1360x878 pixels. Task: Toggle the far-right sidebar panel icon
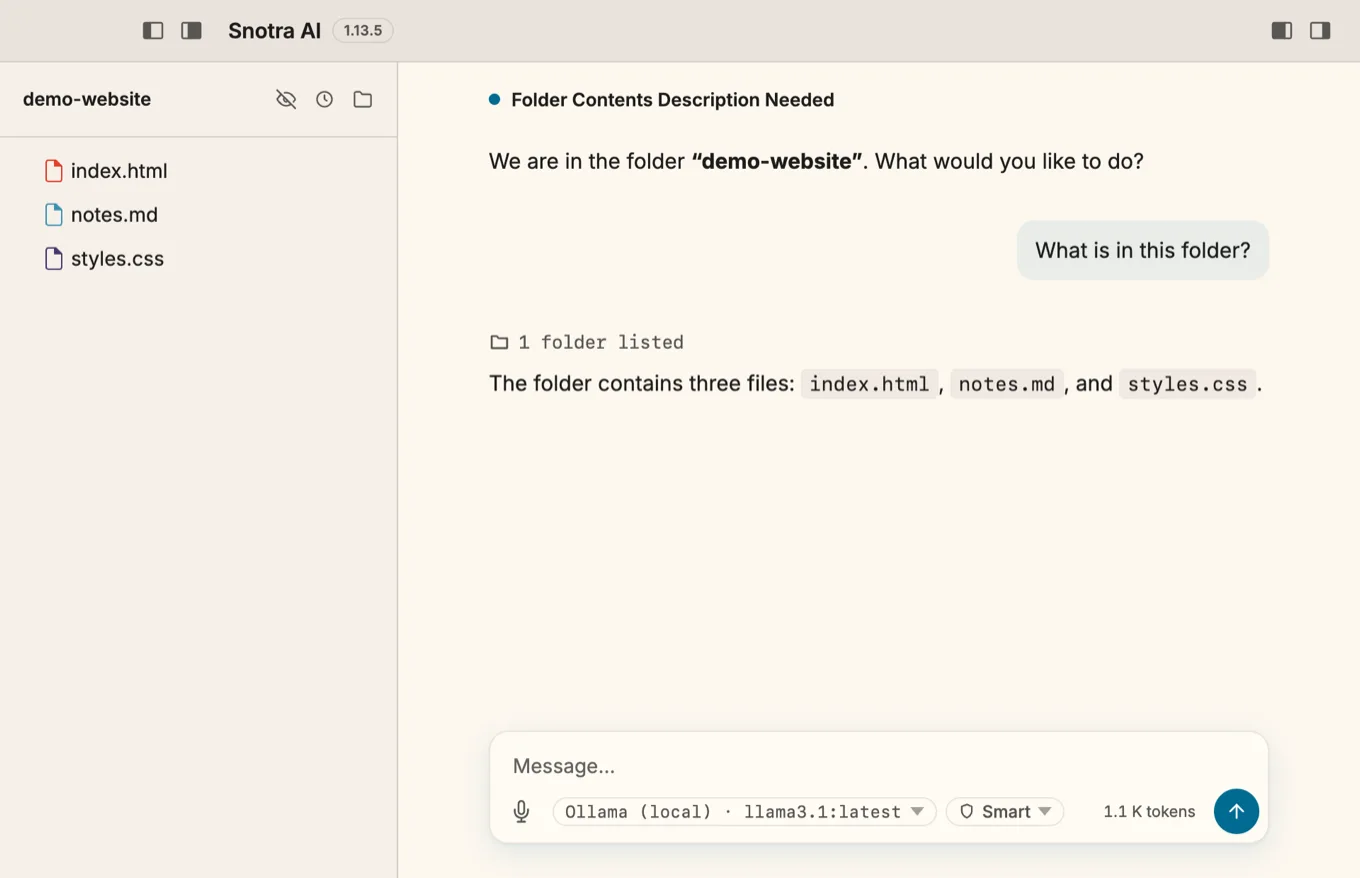(1320, 31)
